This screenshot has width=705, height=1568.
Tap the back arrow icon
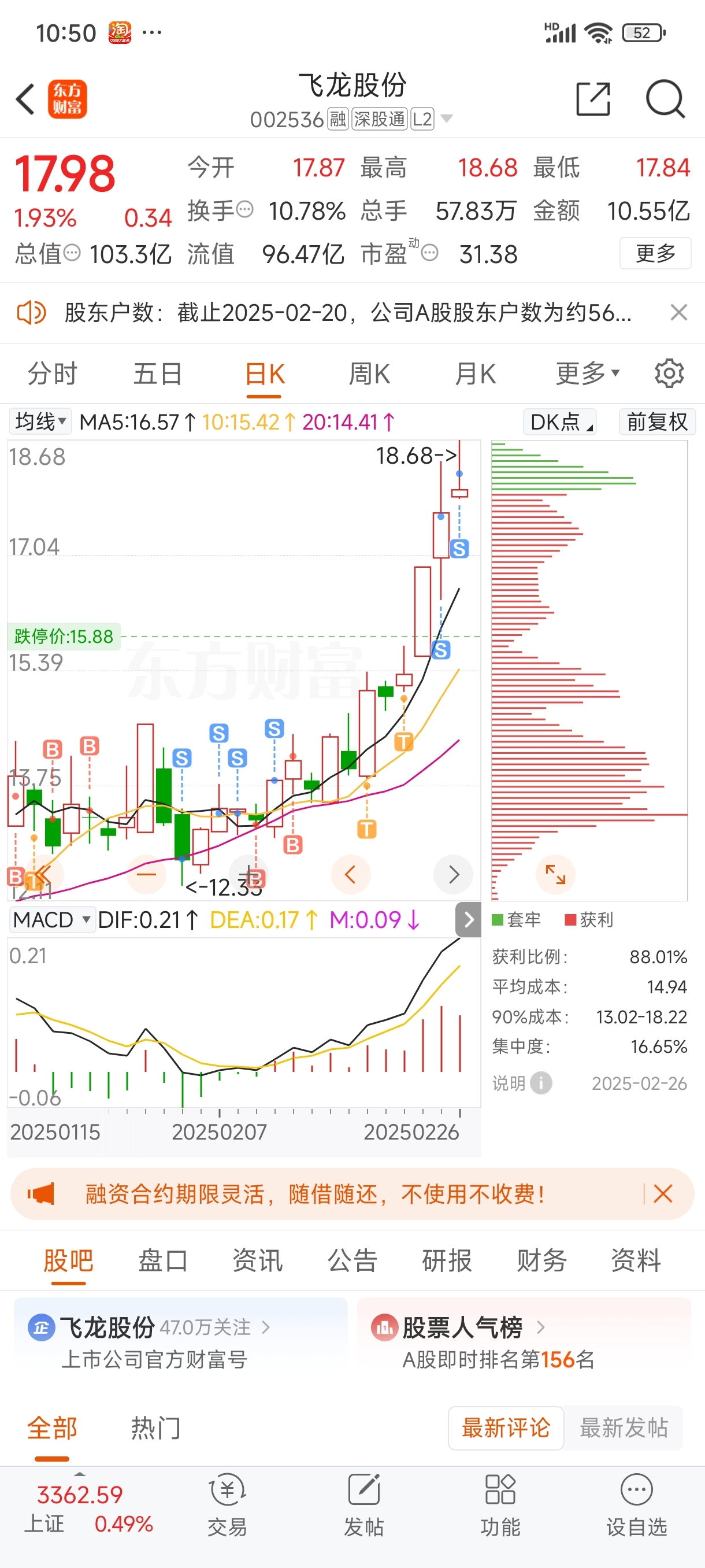click(25, 99)
